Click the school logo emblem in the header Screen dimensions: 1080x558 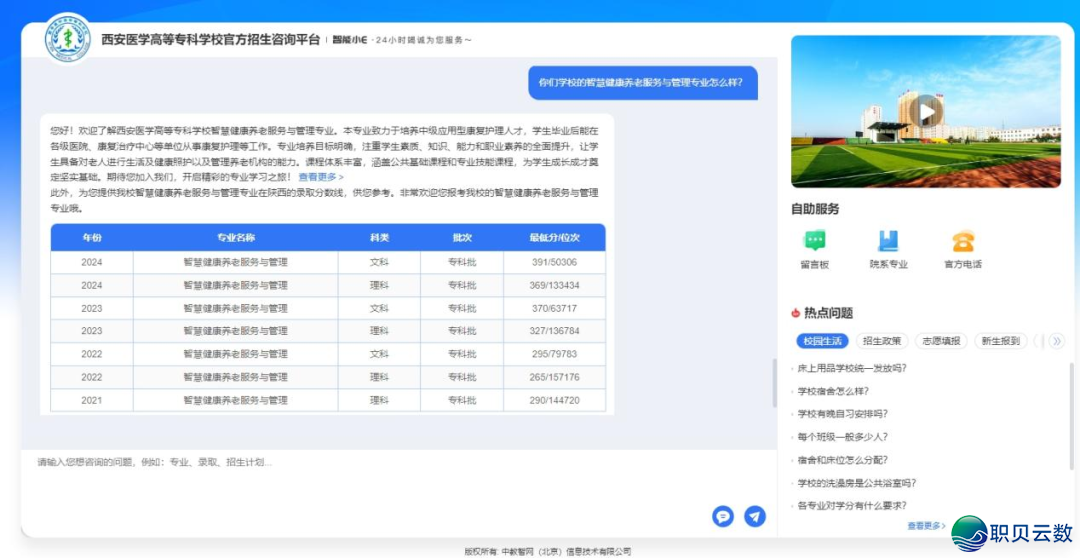point(67,39)
